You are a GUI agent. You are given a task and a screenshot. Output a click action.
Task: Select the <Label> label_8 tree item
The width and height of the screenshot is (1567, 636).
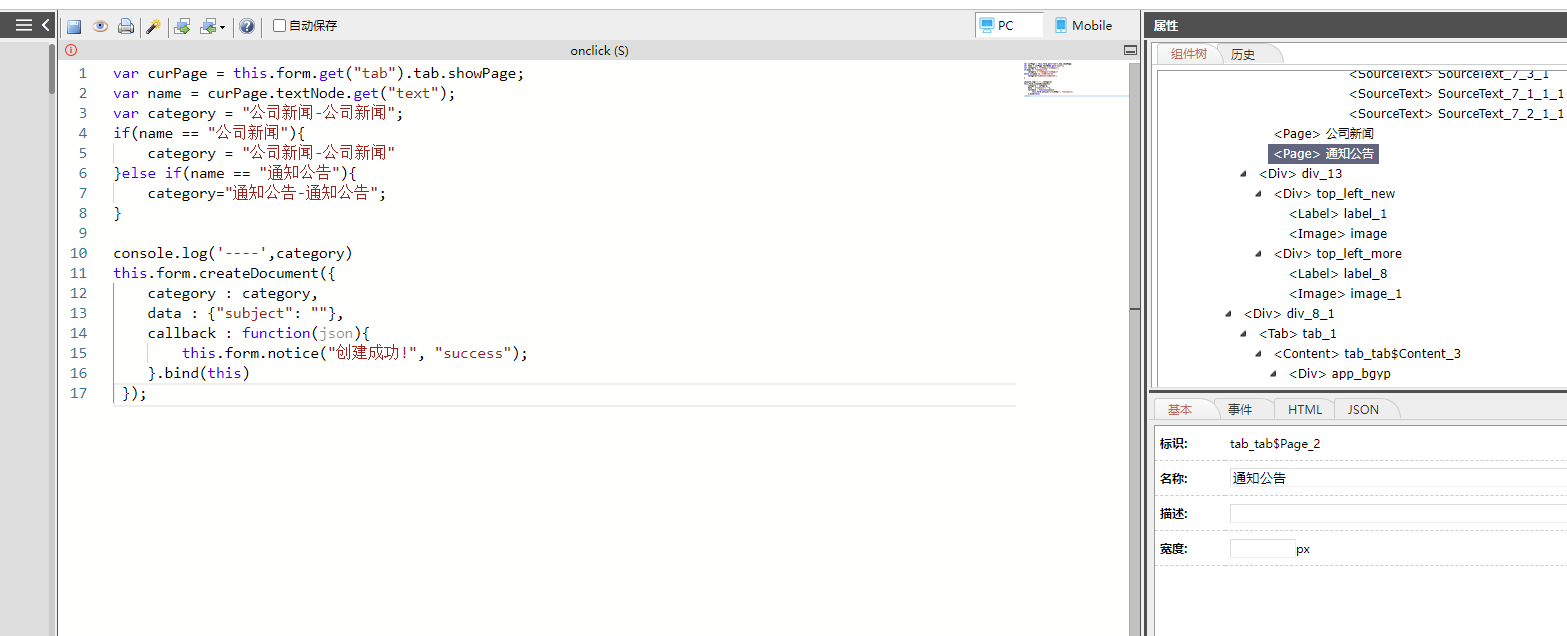pyautogui.click(x=1338, y=273)
